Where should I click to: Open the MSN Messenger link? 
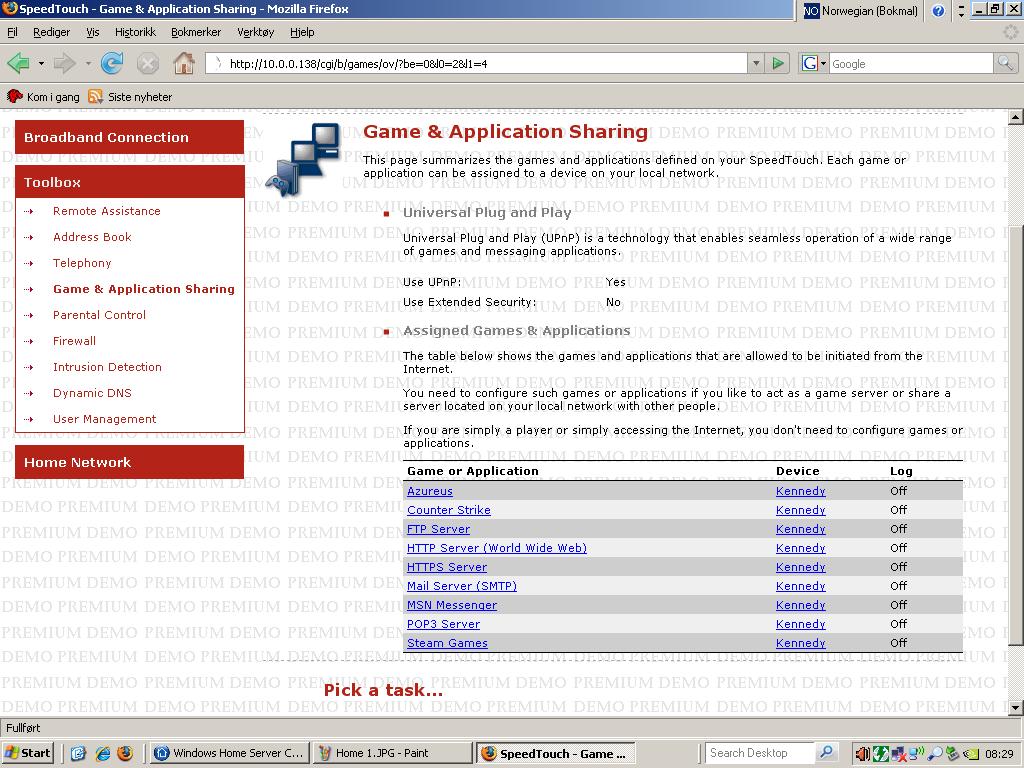click(x=452, y=605)
